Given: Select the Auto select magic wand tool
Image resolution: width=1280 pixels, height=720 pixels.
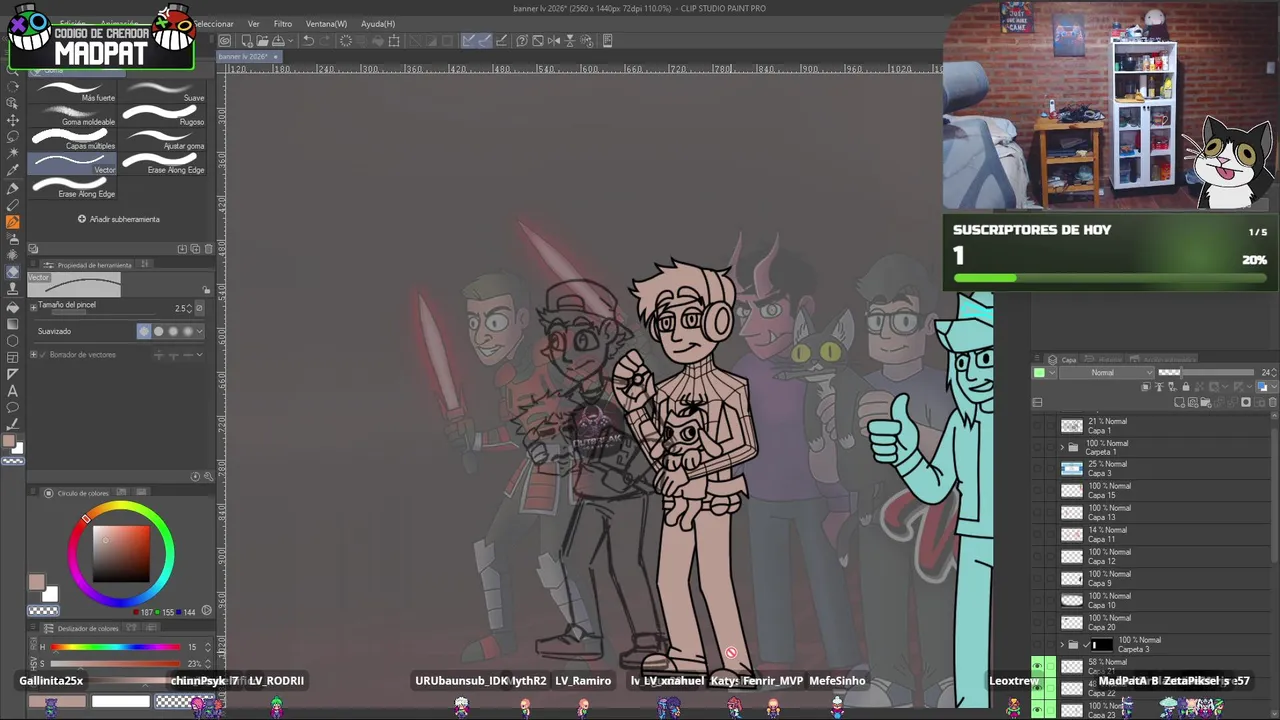Looking at the screenshot, I should click(x=13, y=154).
